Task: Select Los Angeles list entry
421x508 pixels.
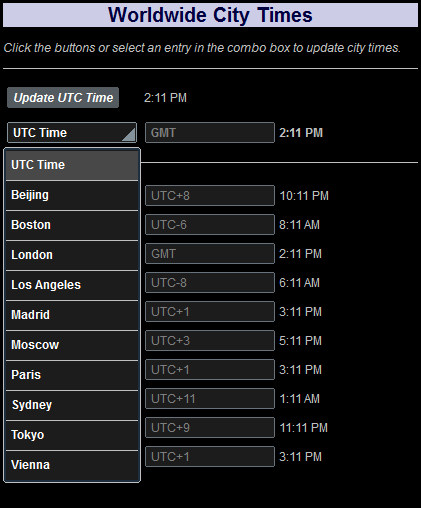Action: tap(72, 285)
